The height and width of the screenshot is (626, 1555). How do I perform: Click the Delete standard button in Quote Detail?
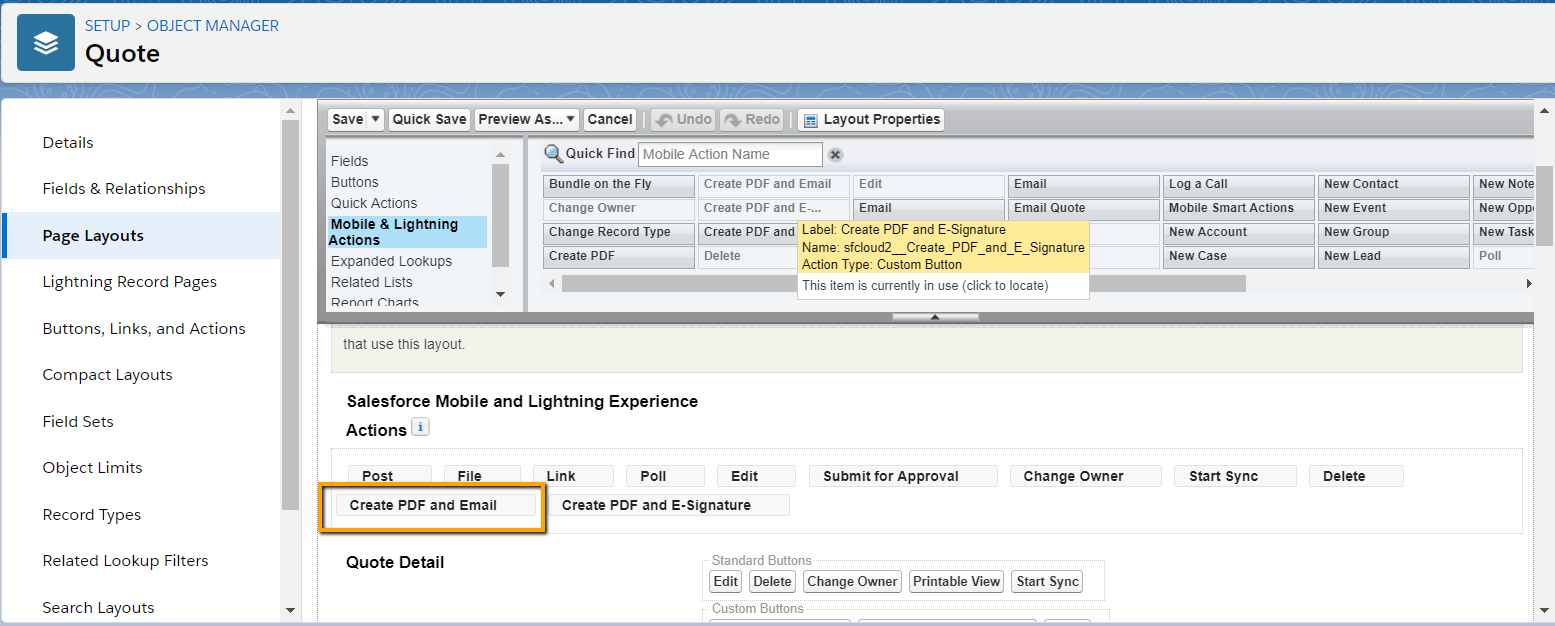(x=772, y=582)
